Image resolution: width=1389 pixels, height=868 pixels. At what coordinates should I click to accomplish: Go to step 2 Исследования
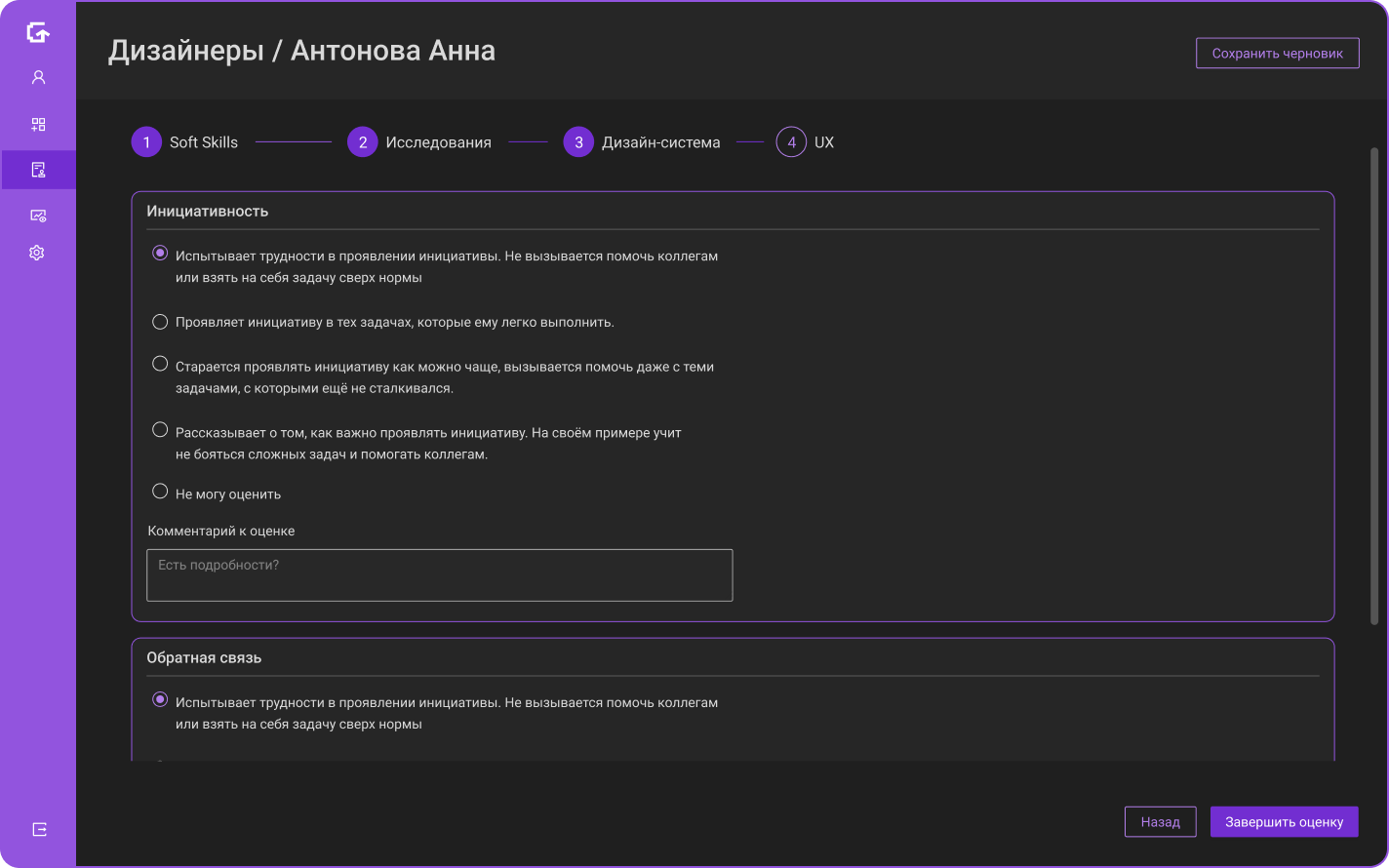click(419, 142)
